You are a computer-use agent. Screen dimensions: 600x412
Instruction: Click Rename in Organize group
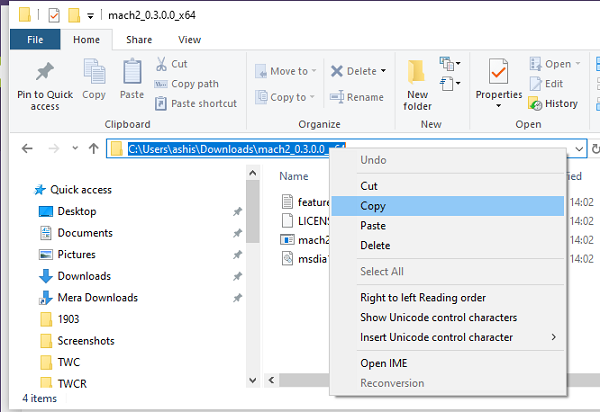click(x=357, y=97)
